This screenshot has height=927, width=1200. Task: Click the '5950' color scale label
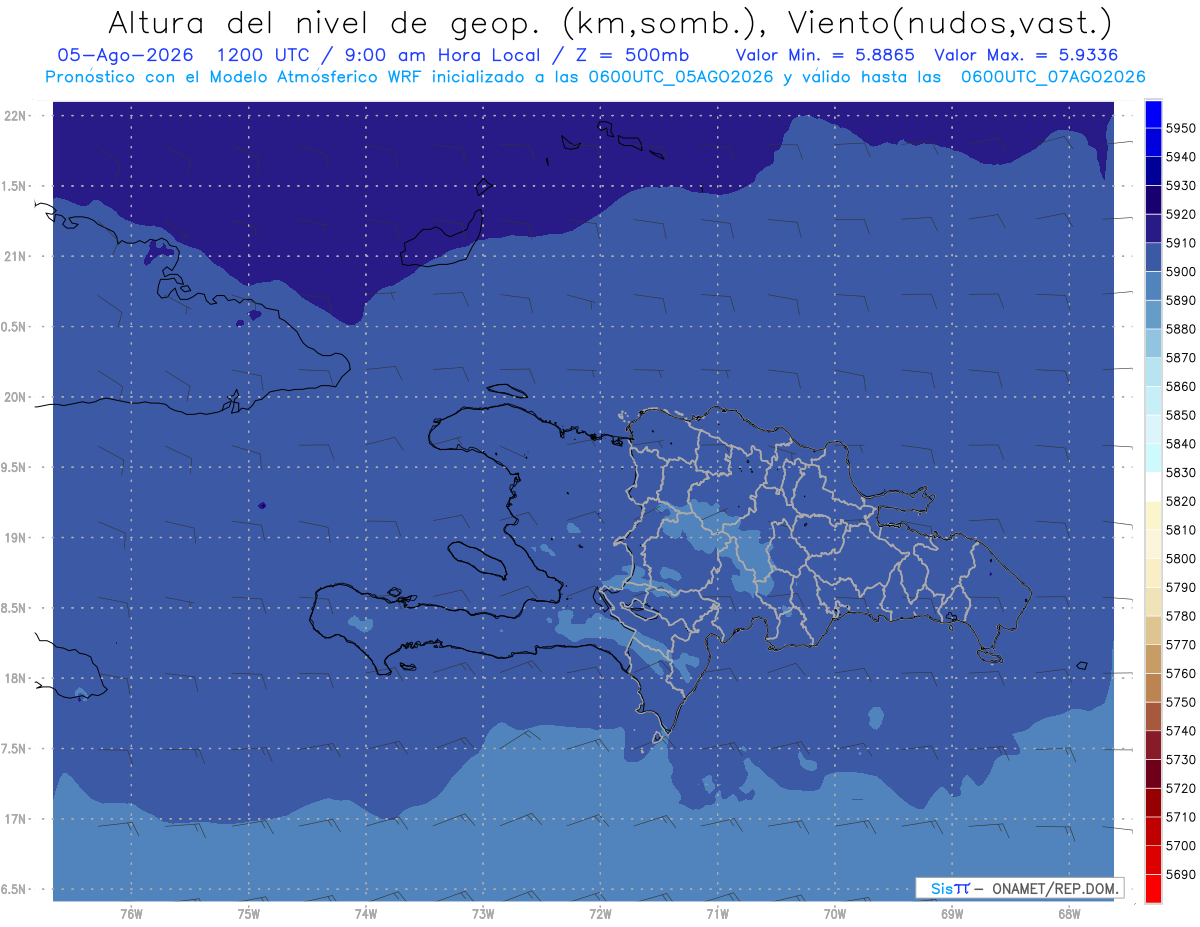click(1181, 129)
